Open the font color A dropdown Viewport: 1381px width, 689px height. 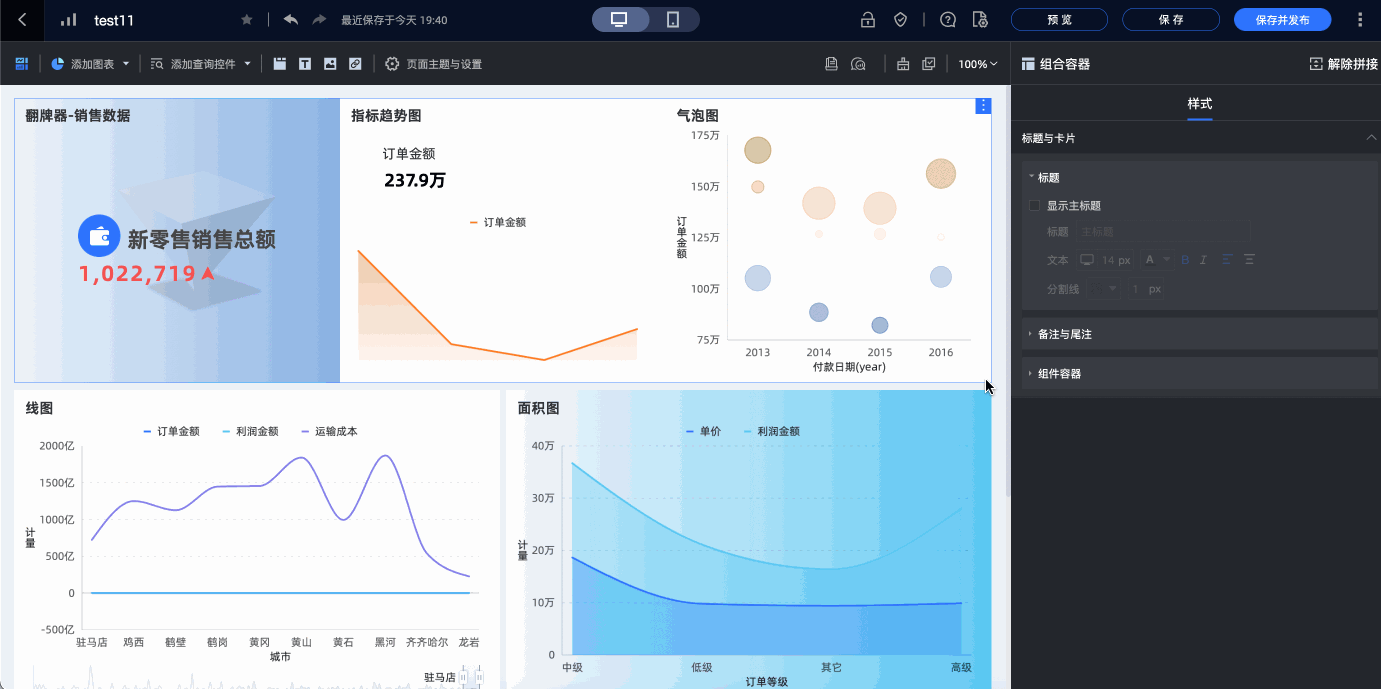[x=1157, y=260]
